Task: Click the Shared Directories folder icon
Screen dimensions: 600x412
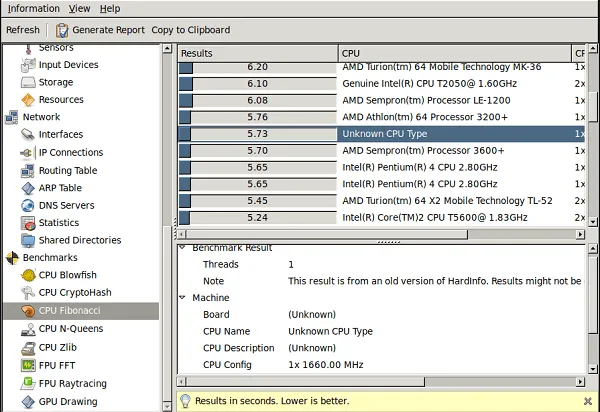Action: coord(28,240)
